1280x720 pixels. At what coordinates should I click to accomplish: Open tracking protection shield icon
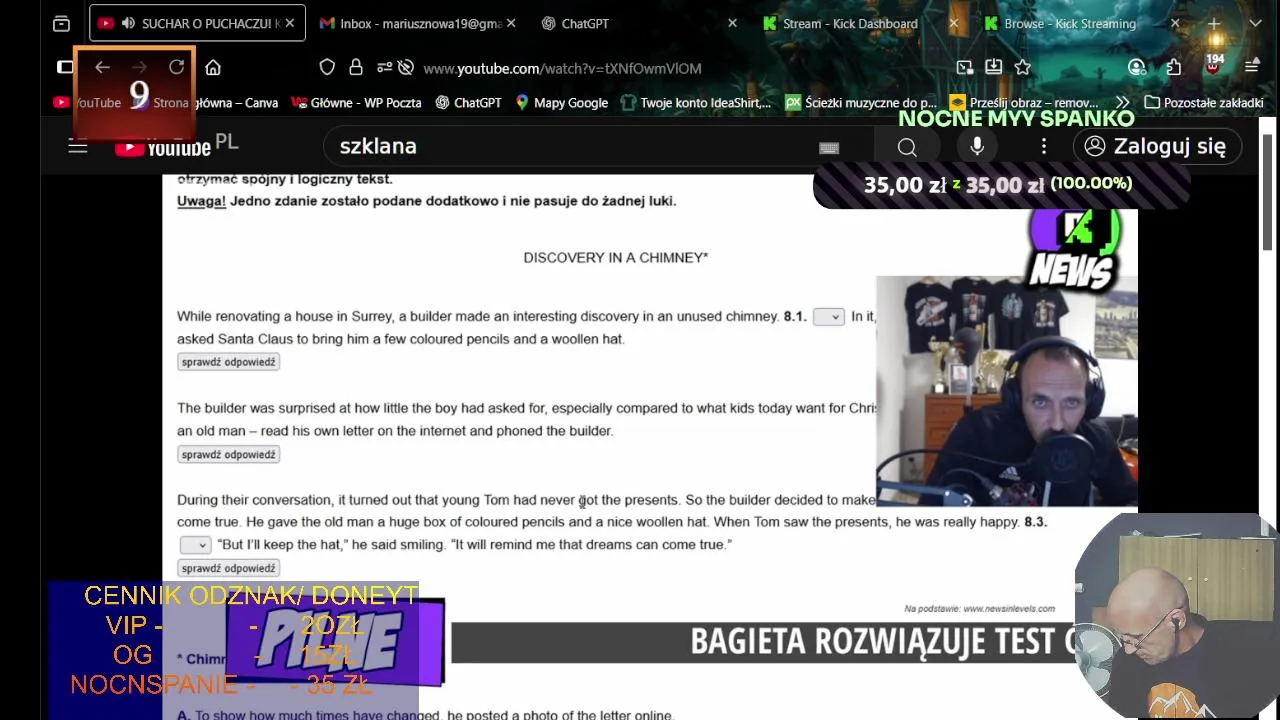point(327,67)
